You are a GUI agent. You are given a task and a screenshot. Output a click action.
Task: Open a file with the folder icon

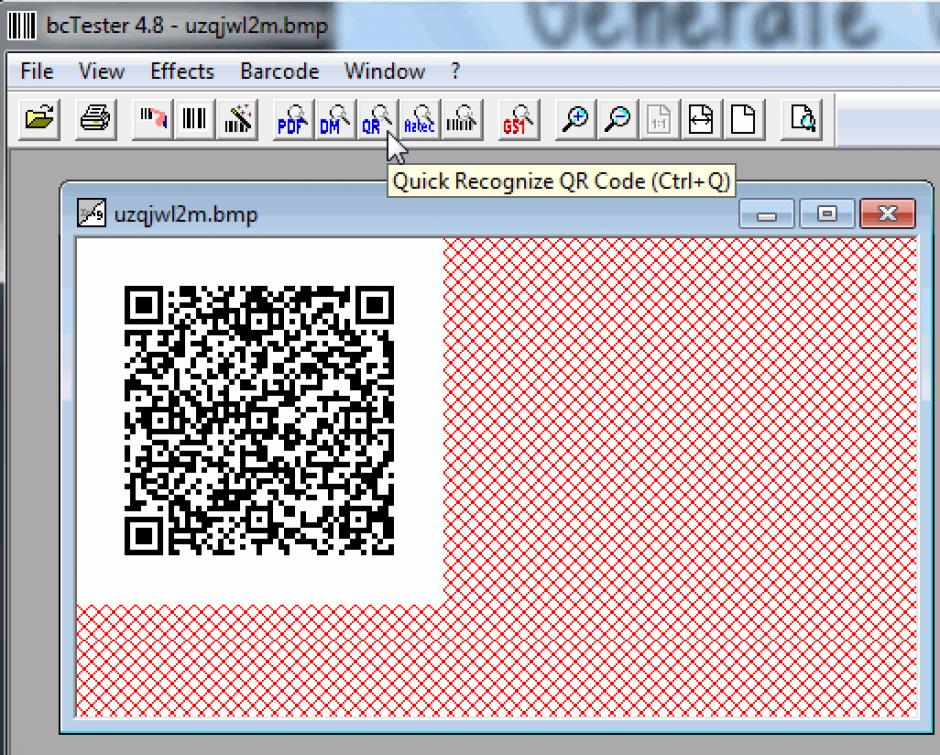click(x=40, y=119)
